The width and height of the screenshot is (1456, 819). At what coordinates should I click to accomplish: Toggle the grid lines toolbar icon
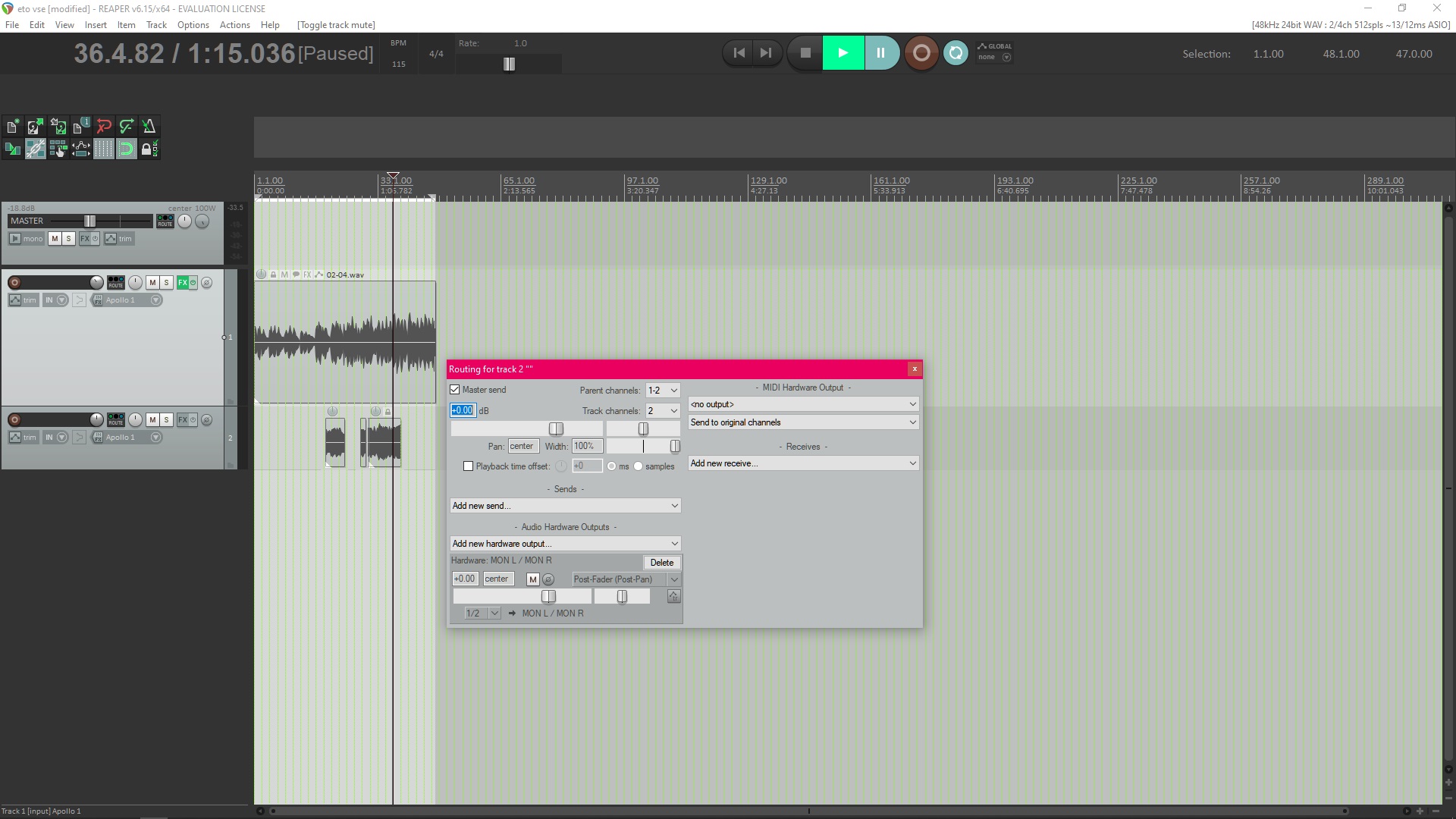103,149
